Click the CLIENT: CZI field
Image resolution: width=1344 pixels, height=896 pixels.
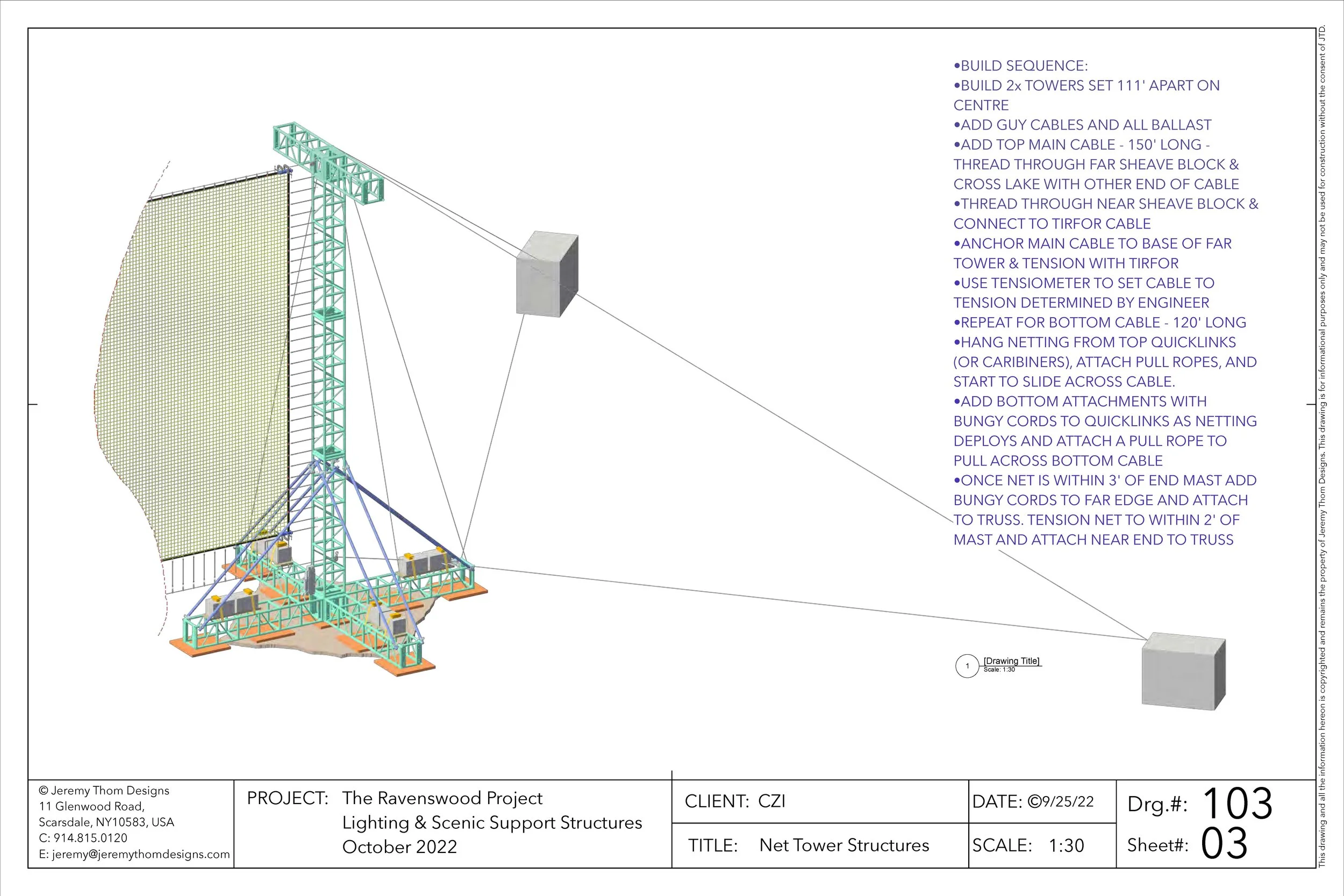coord(735,801)
